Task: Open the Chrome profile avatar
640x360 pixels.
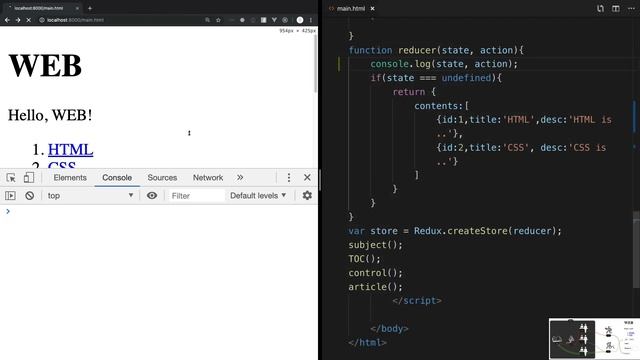Action: 300,20
